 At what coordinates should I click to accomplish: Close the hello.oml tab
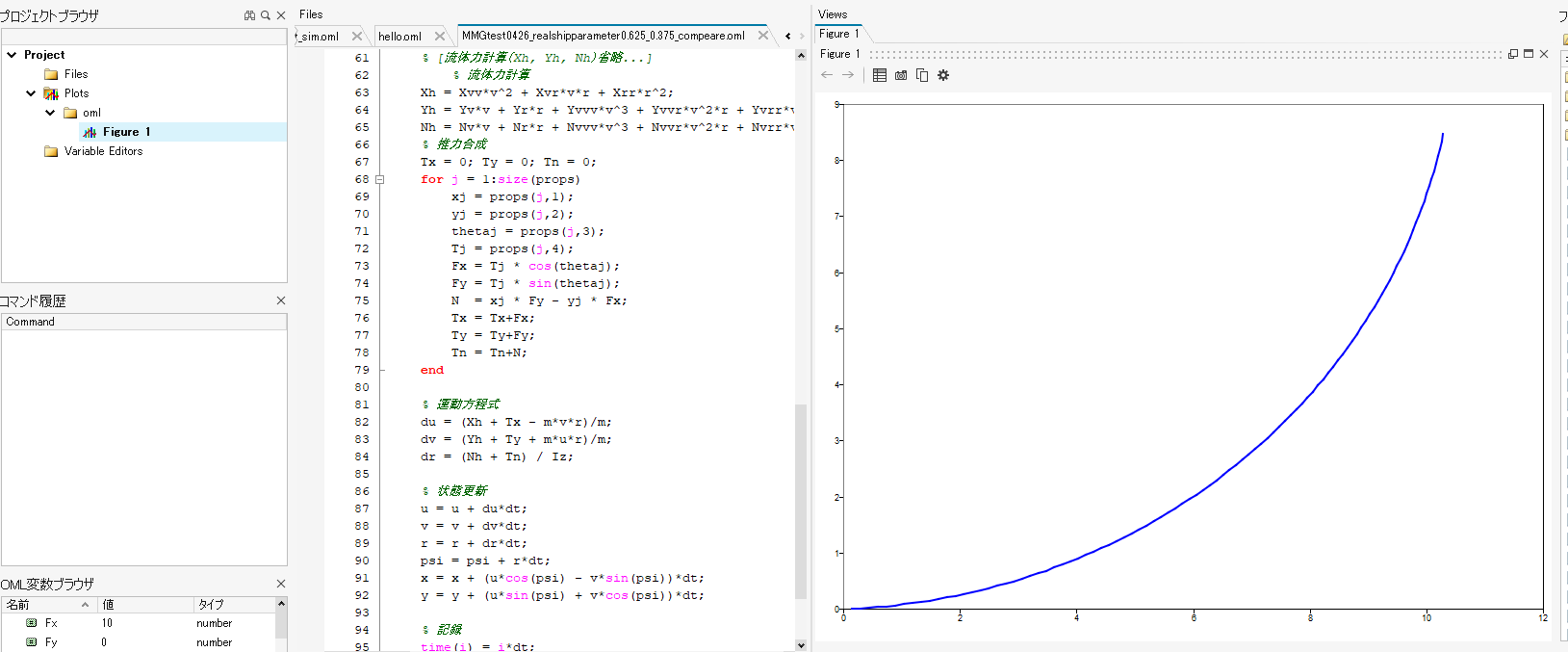440,36
